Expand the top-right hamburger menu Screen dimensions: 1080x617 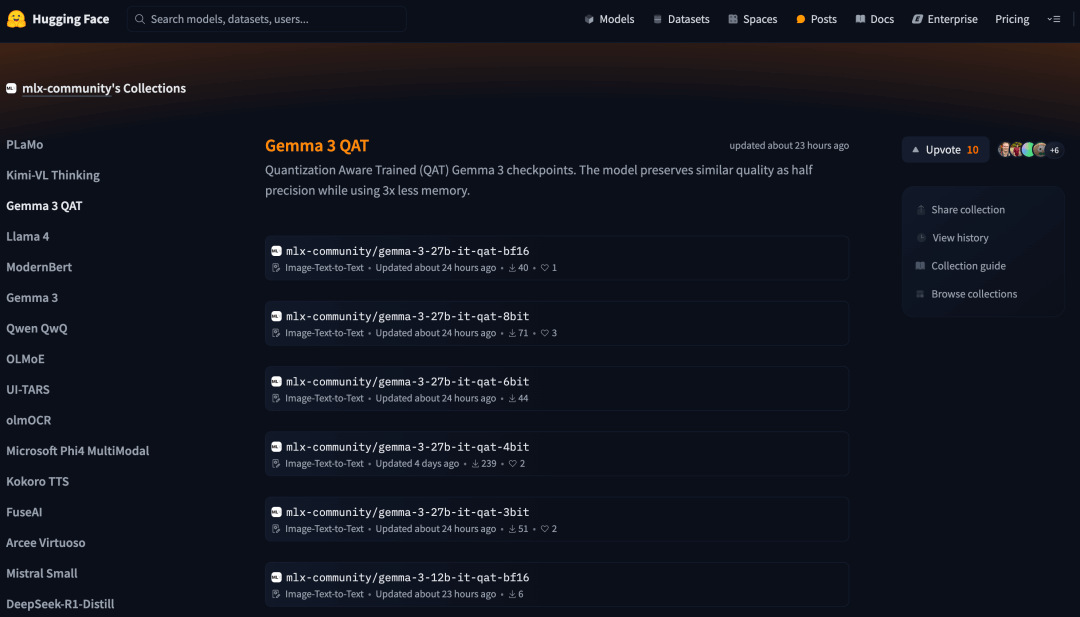pos(1053,19)
